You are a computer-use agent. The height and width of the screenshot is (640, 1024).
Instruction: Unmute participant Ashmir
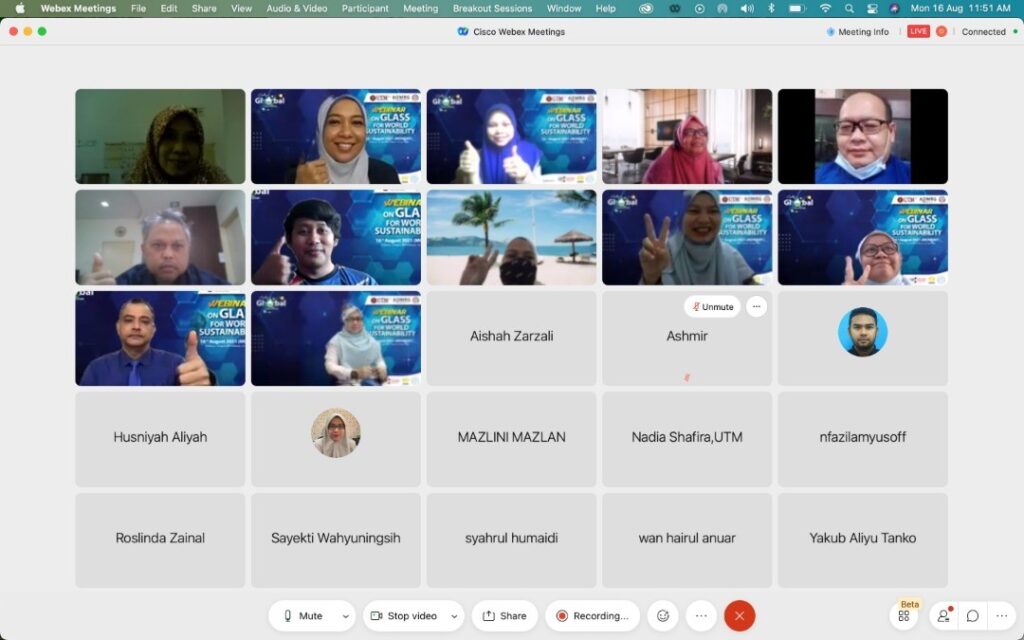point(712,306)
